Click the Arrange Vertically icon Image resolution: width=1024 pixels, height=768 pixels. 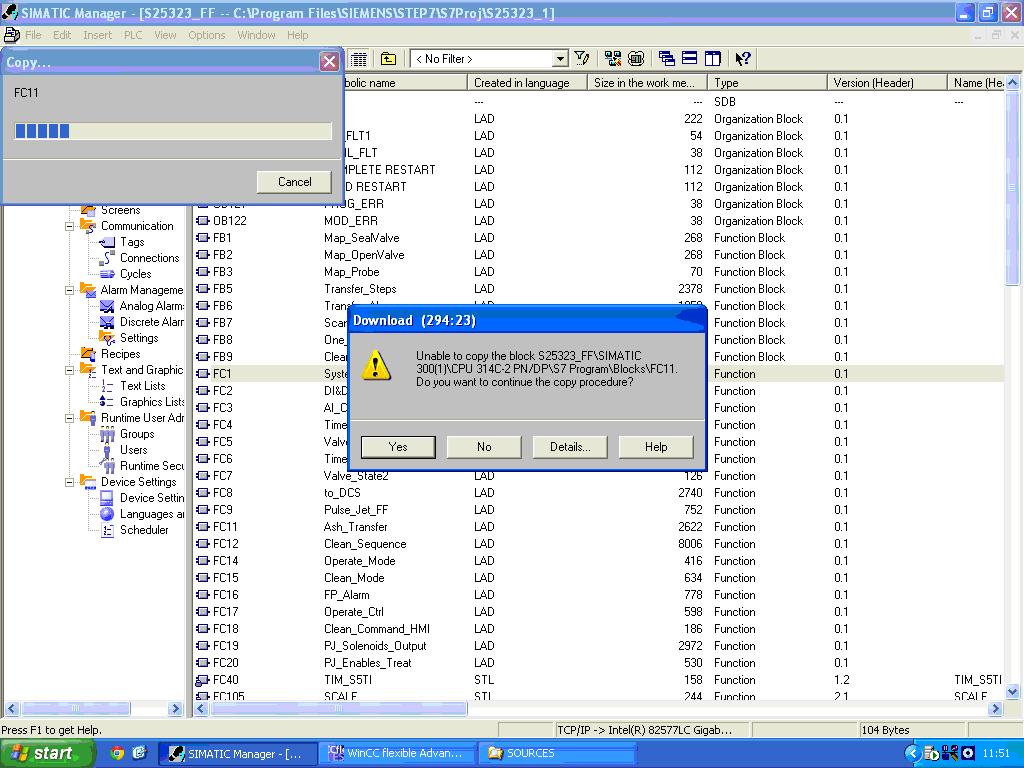[712, 59]
